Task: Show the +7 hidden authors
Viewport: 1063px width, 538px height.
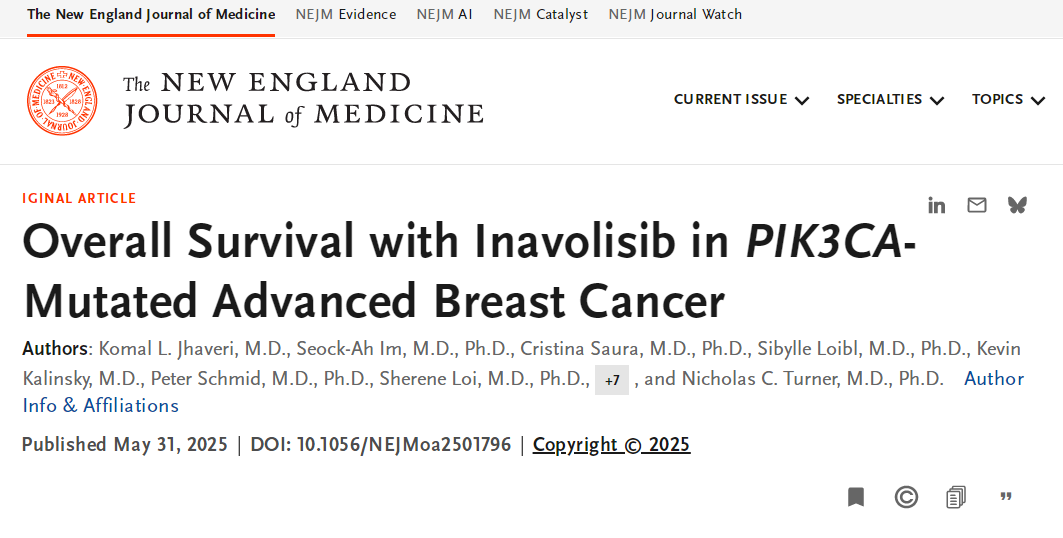Action: pyautogui.click(x=611, y=380)
